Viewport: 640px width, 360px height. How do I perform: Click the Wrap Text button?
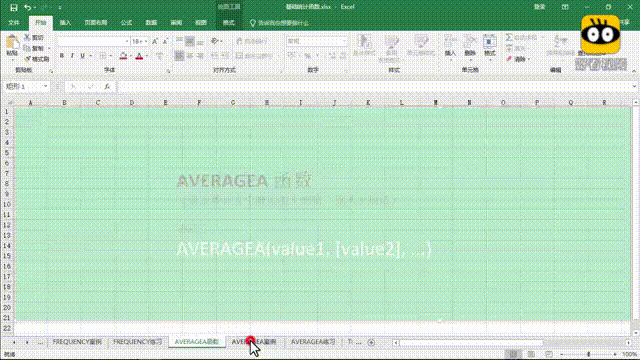(x=252, y=41)
